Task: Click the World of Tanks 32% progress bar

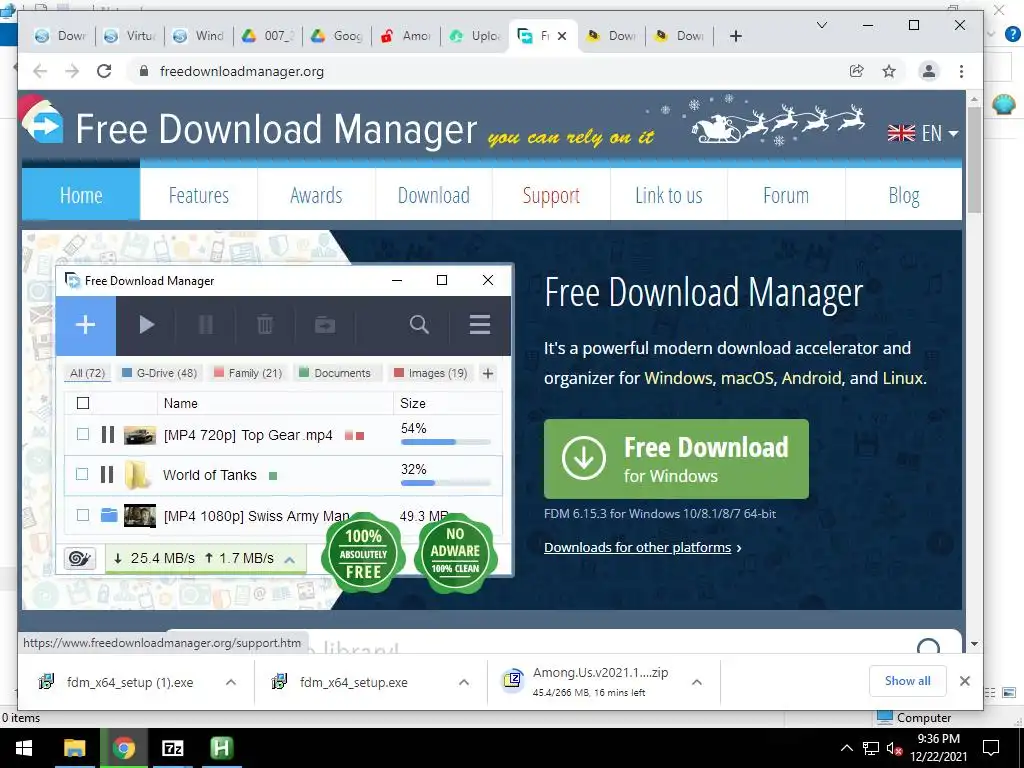Action: point(445,483)
